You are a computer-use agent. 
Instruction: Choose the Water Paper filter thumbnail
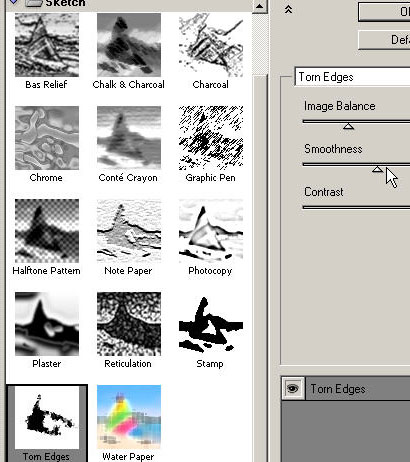point(129,417)
